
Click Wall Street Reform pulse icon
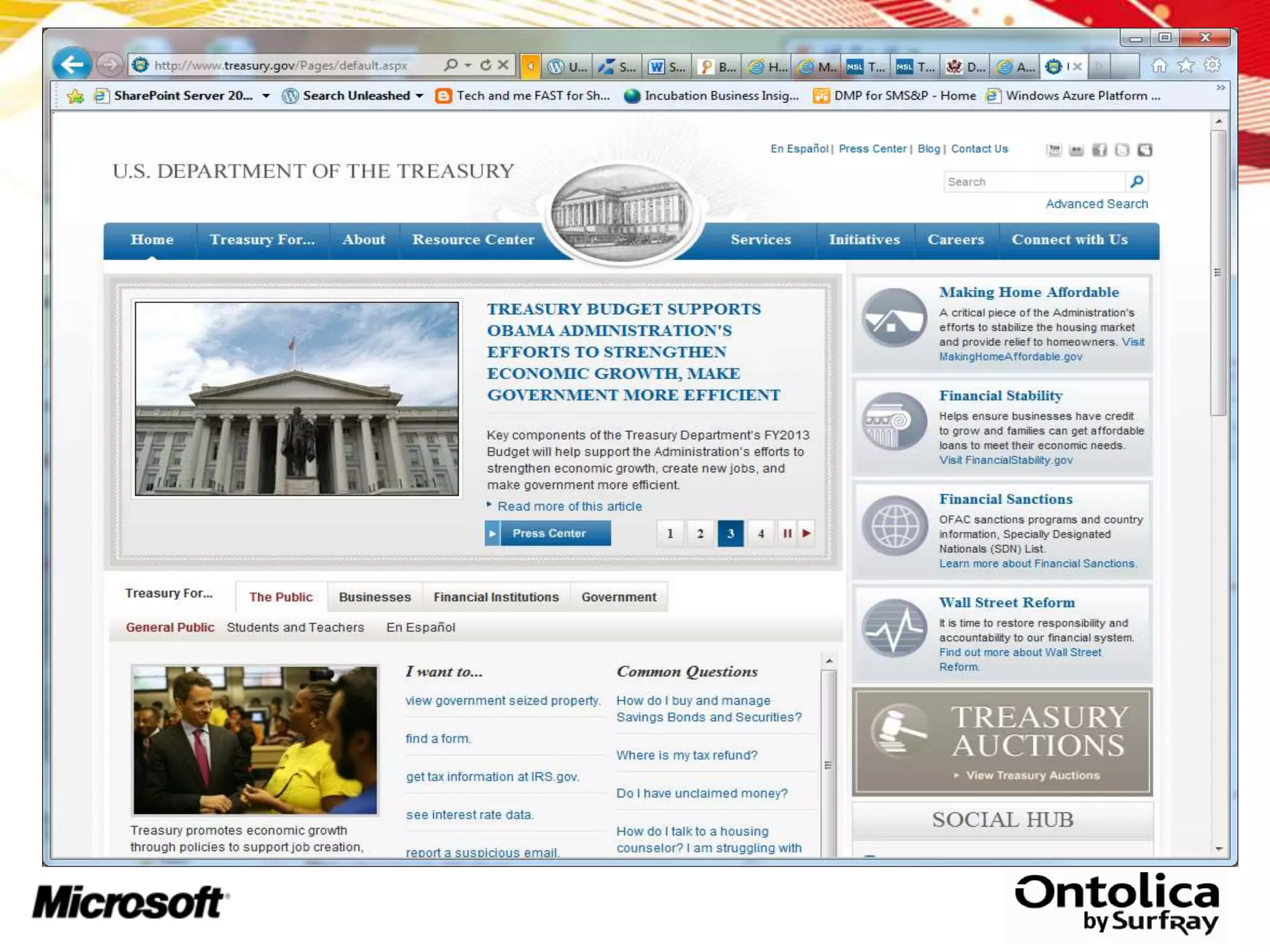point(894,628)
